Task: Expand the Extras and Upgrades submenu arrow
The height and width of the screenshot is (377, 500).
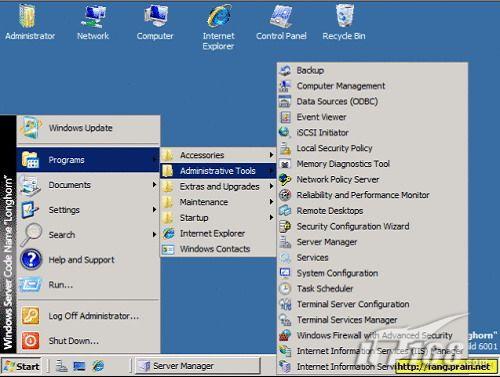Action: 271,186
